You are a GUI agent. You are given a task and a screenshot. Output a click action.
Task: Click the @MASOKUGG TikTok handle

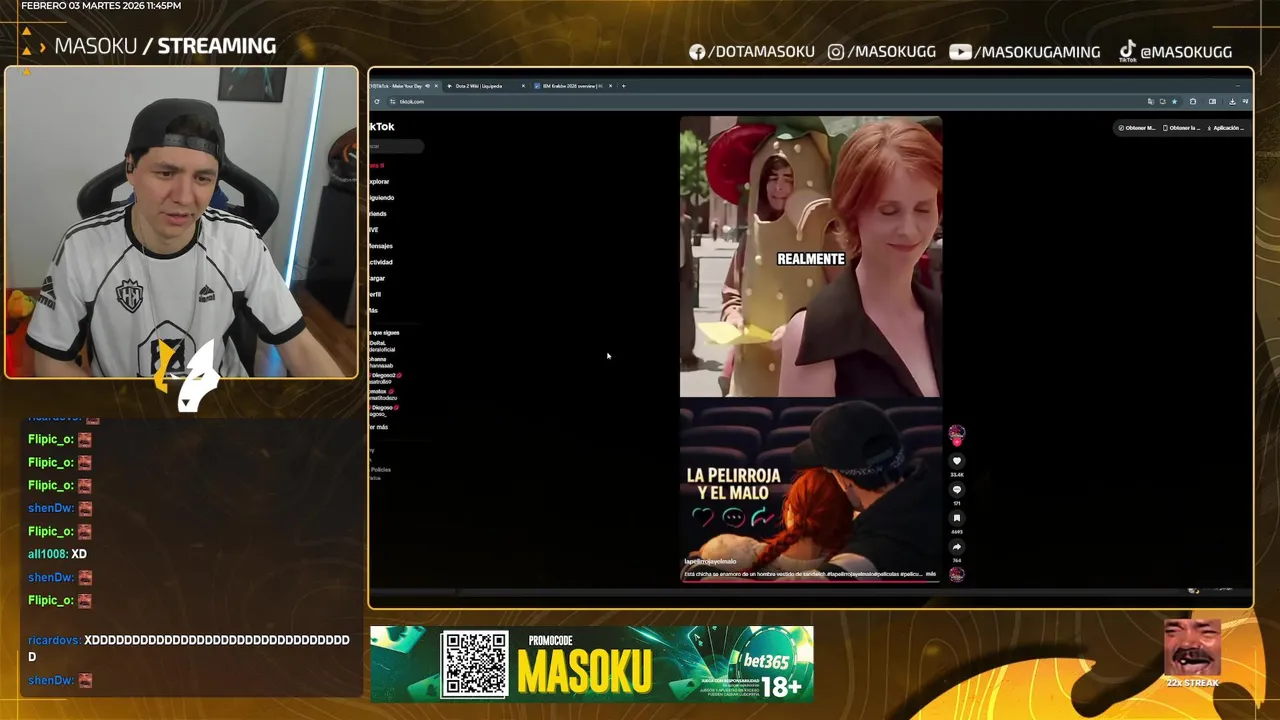coord(1175,52)
